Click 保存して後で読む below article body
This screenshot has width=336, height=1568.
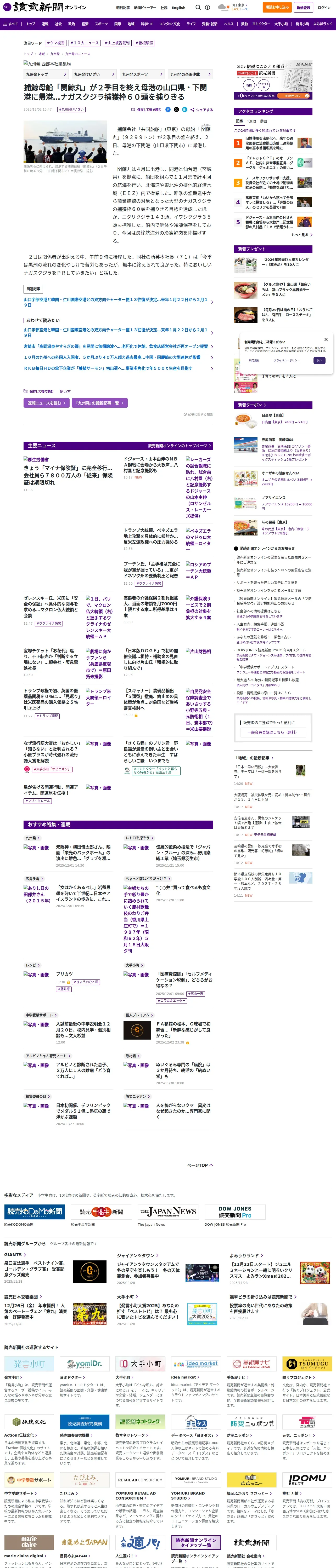[38, 391]
